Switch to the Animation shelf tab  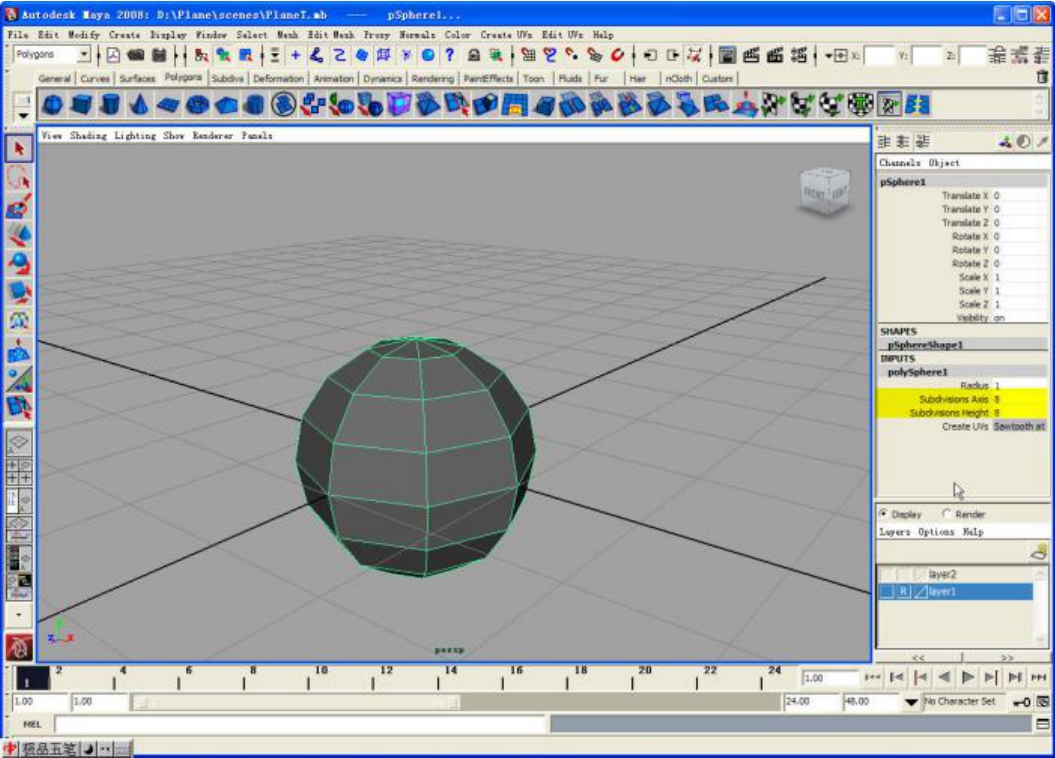(334, 79)
